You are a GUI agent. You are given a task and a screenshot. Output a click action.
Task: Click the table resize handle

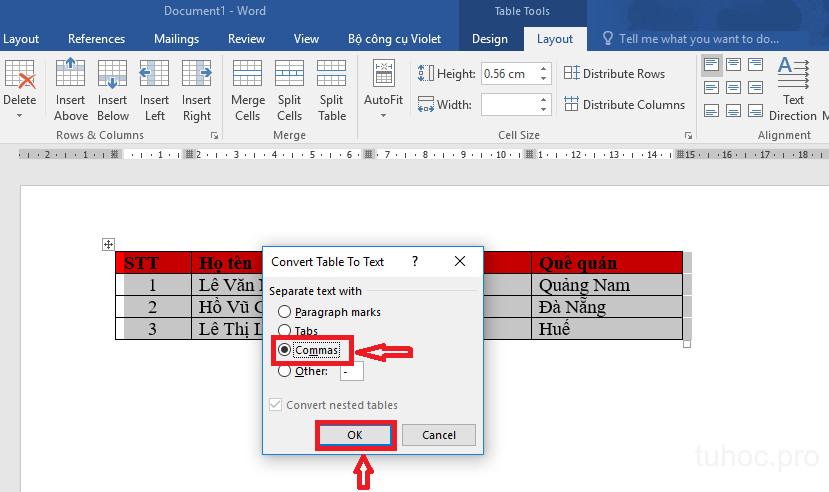(x=687, y=344)
